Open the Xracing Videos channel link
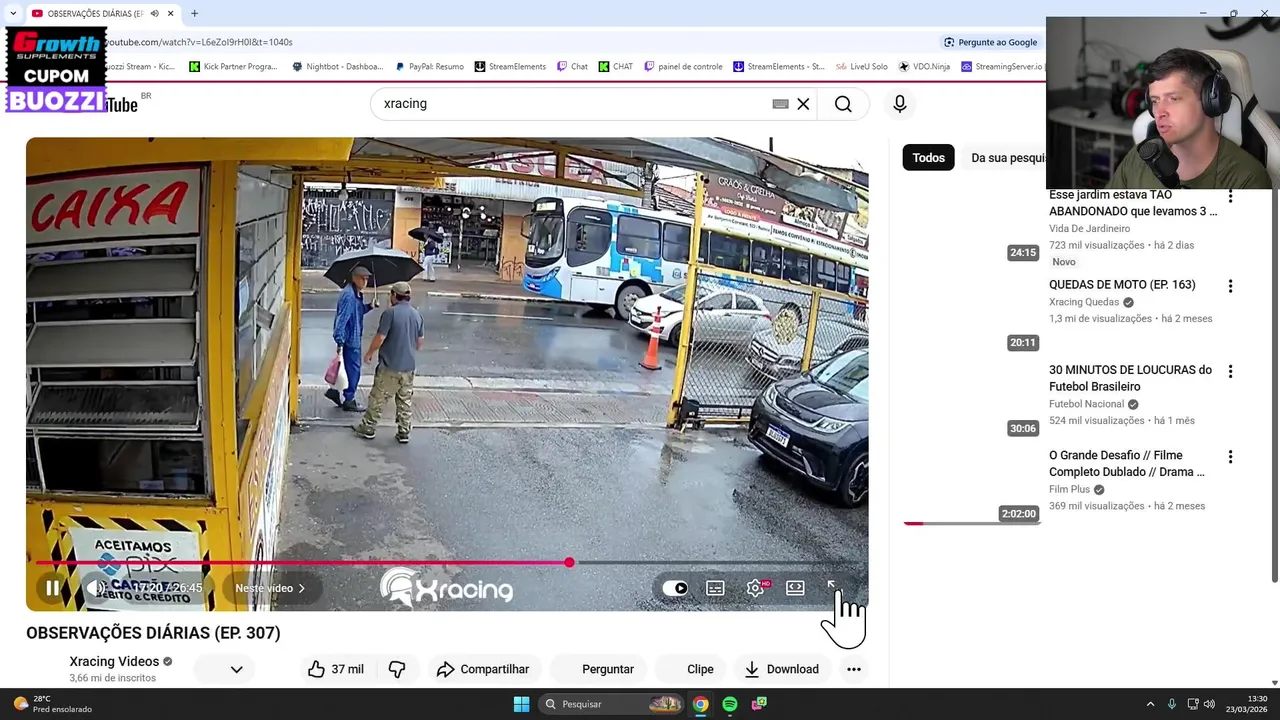1280x720 pixels. (114, 661)
